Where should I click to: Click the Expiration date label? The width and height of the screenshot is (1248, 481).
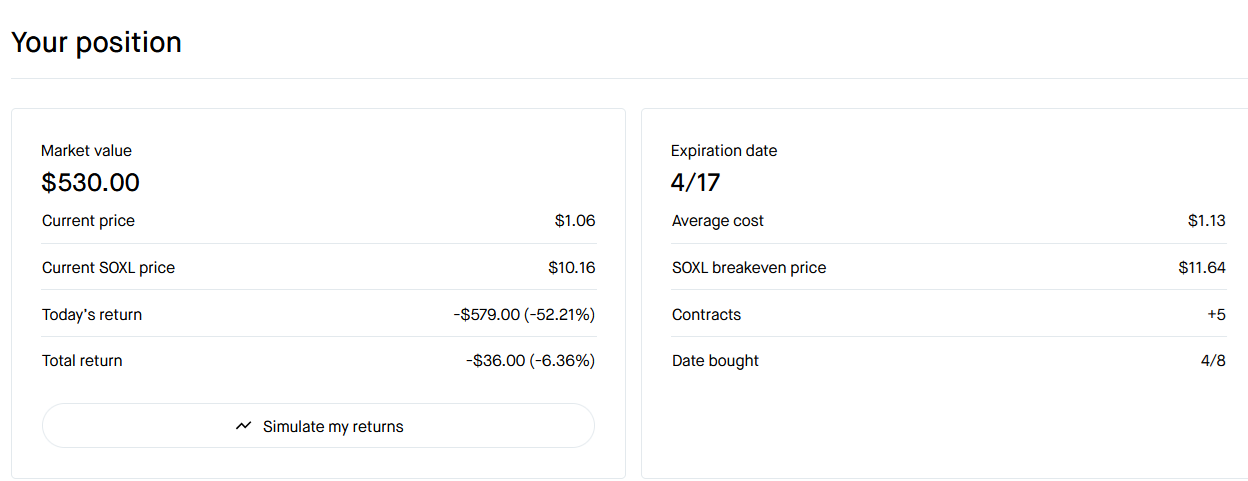tap(724, 151)
